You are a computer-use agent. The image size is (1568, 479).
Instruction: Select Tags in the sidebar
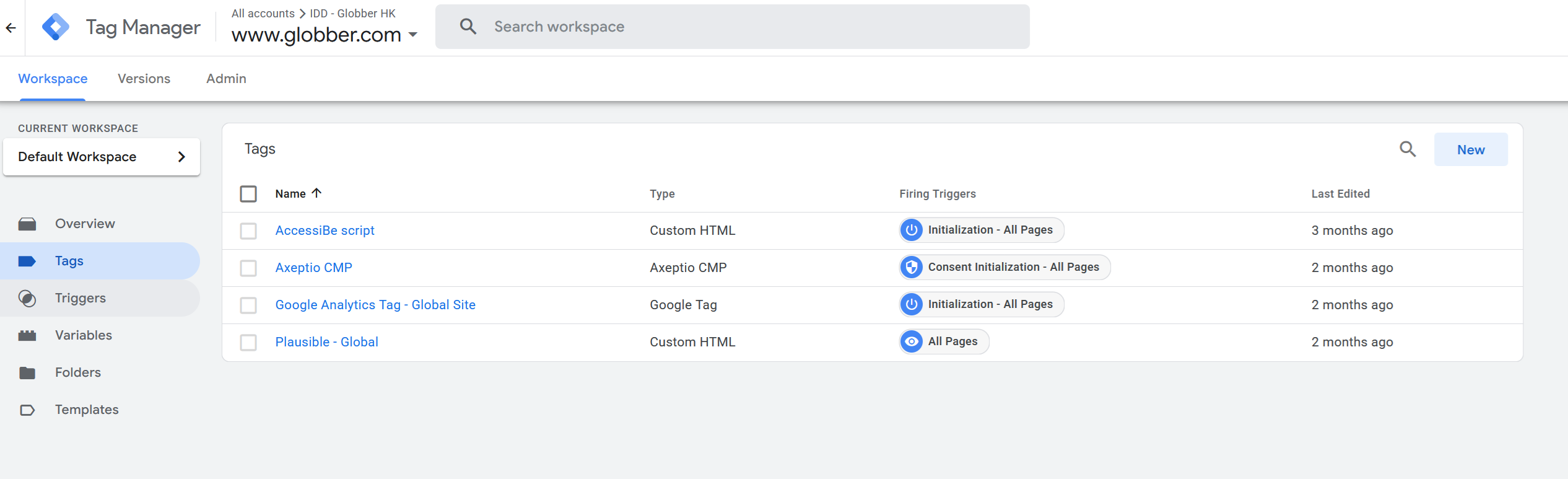pos(100,261)
